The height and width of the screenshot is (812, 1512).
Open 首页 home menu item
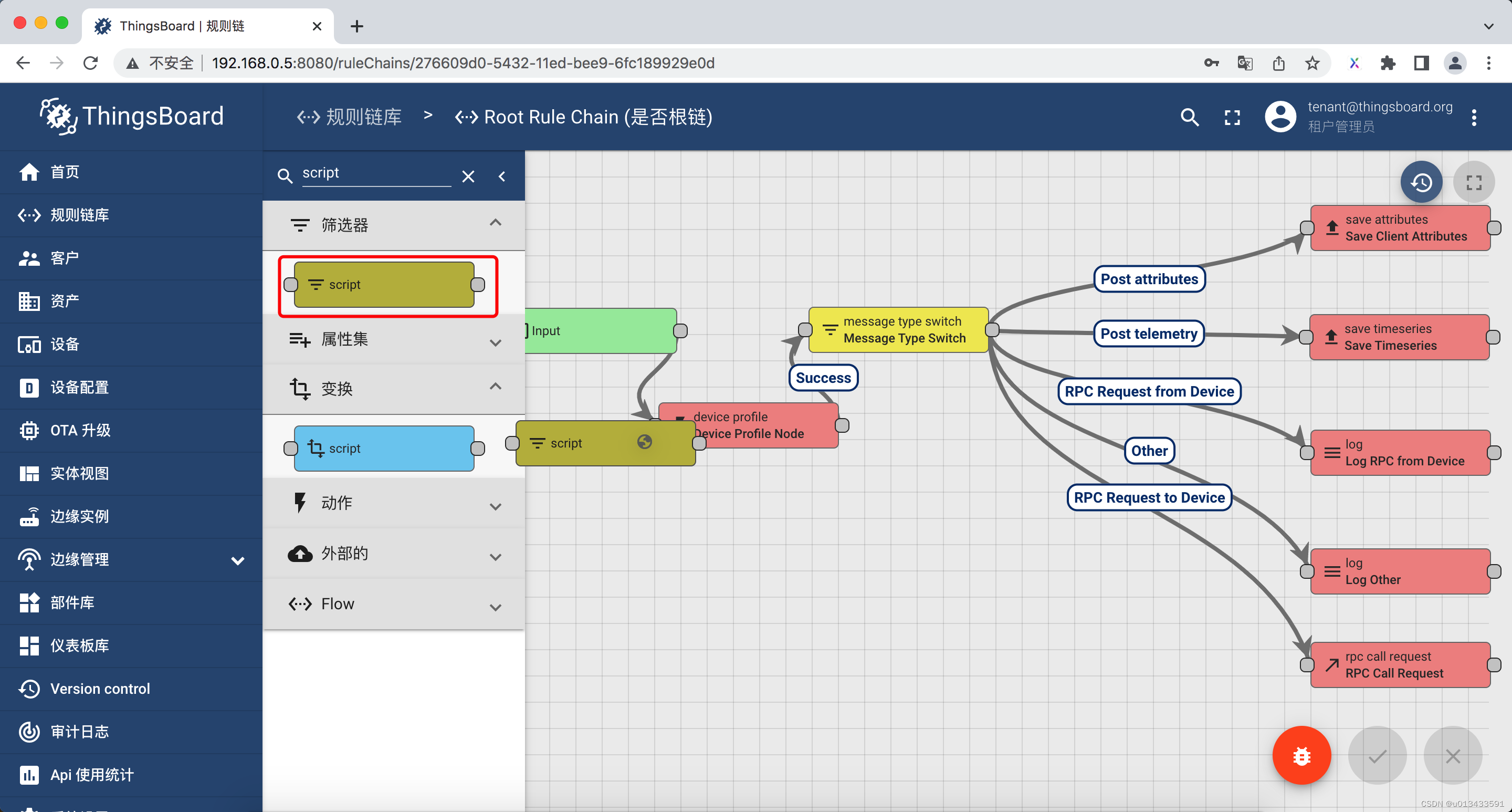(131, 172)
